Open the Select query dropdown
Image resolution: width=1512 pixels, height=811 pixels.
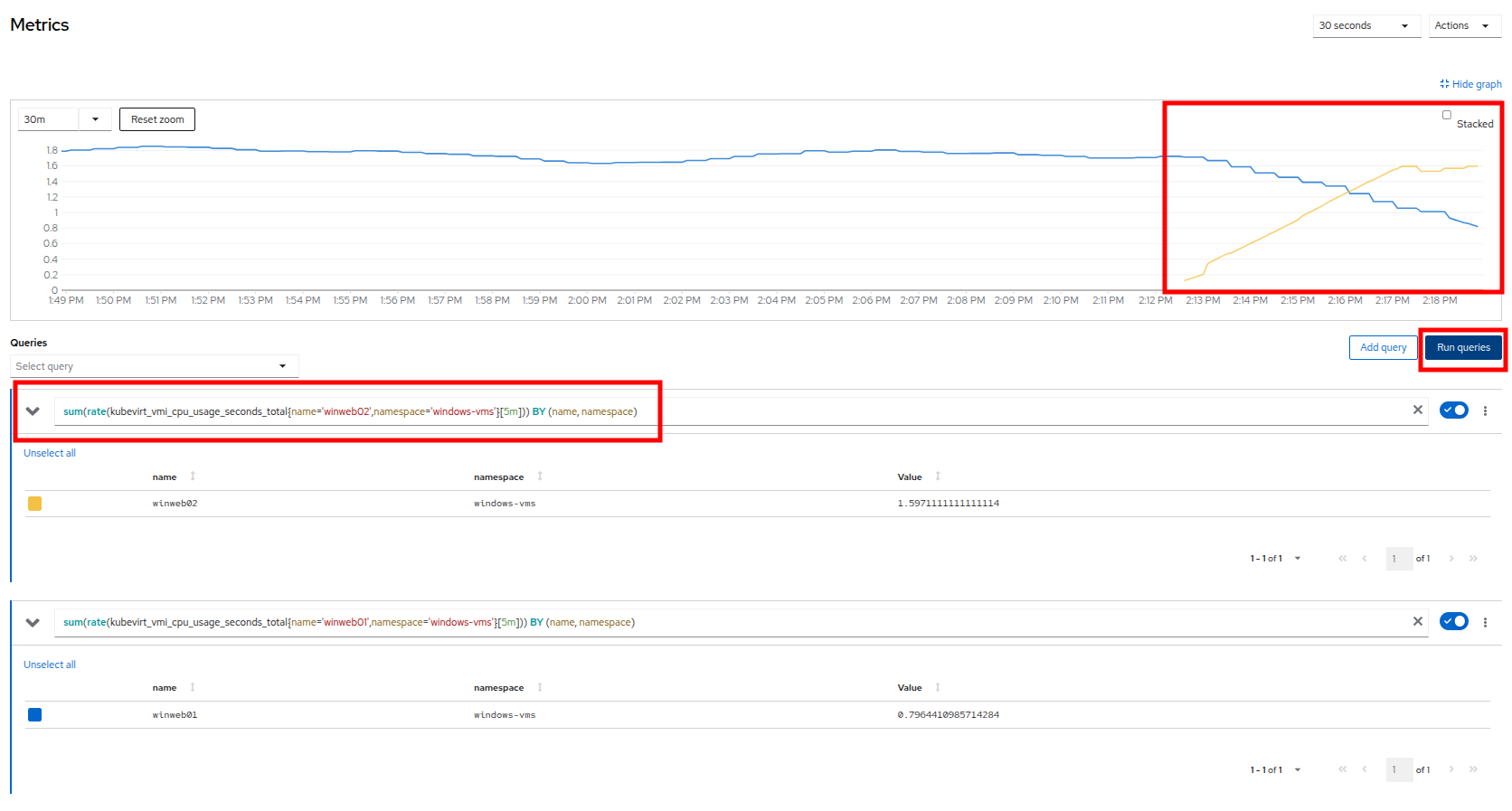[x=154, y=366]
